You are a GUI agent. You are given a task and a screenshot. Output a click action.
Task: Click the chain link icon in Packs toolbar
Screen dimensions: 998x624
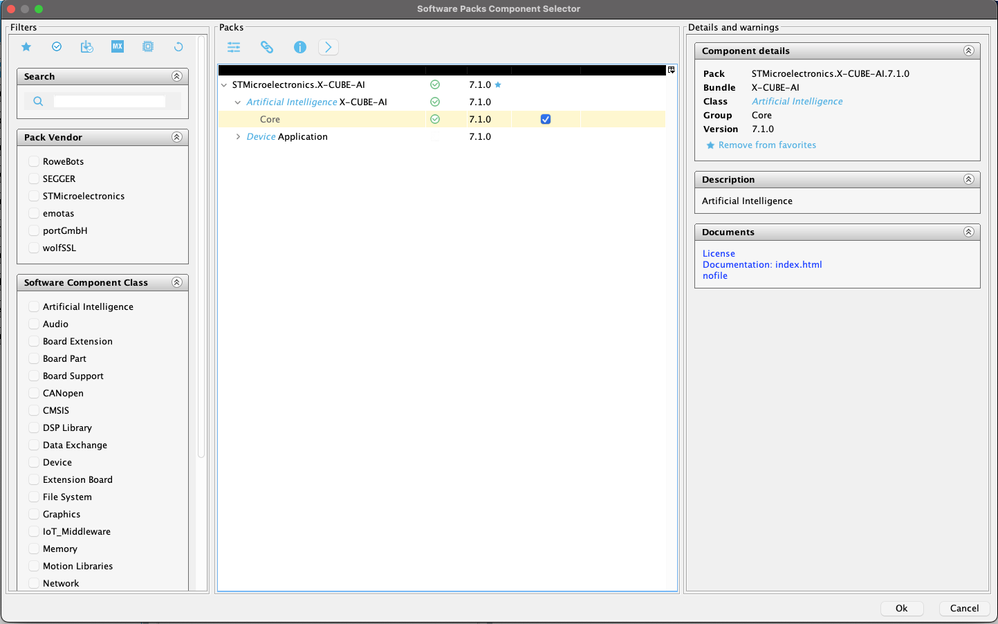pos(267,47)
